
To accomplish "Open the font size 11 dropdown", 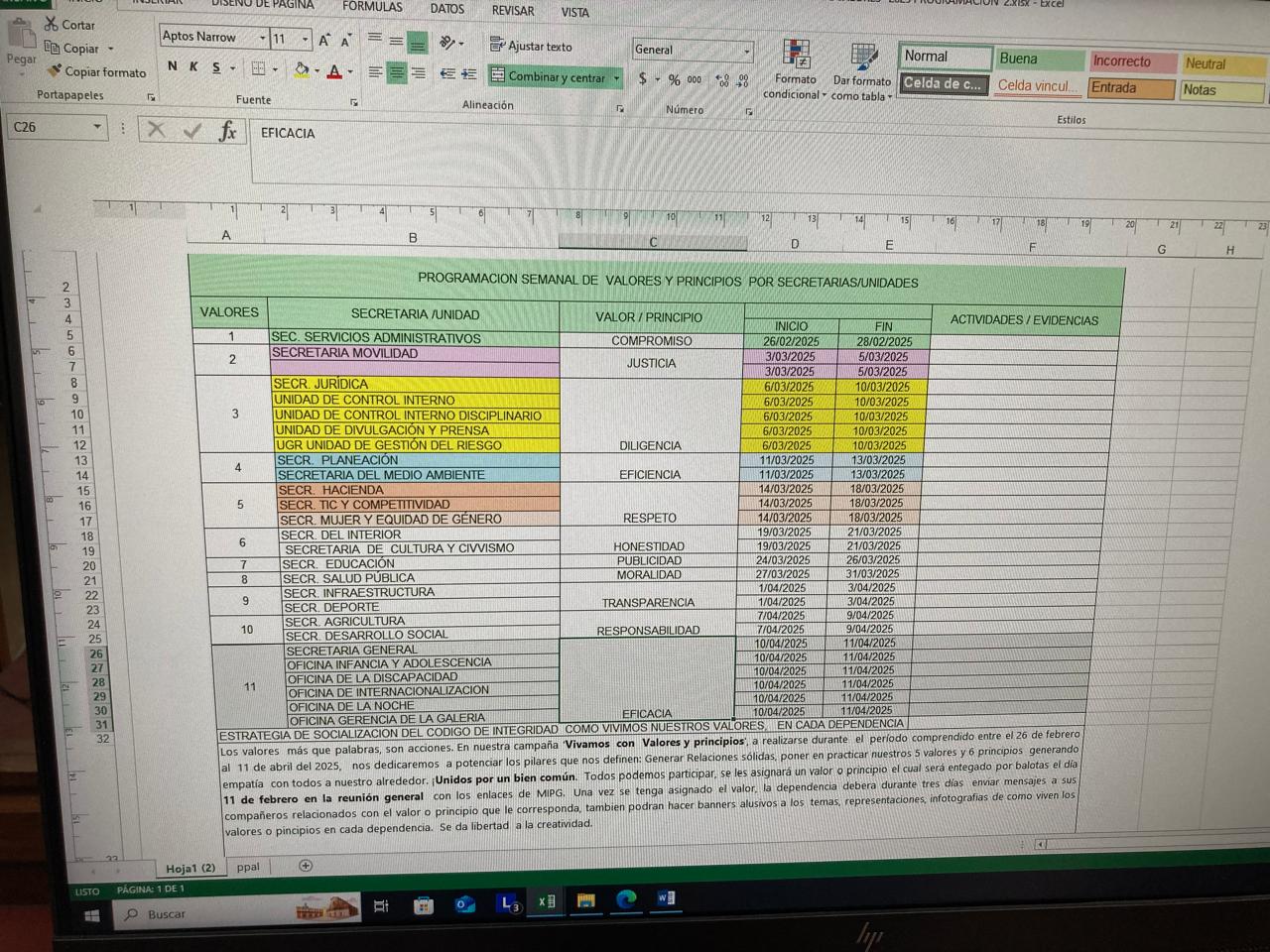I will (x=305, y=40).
